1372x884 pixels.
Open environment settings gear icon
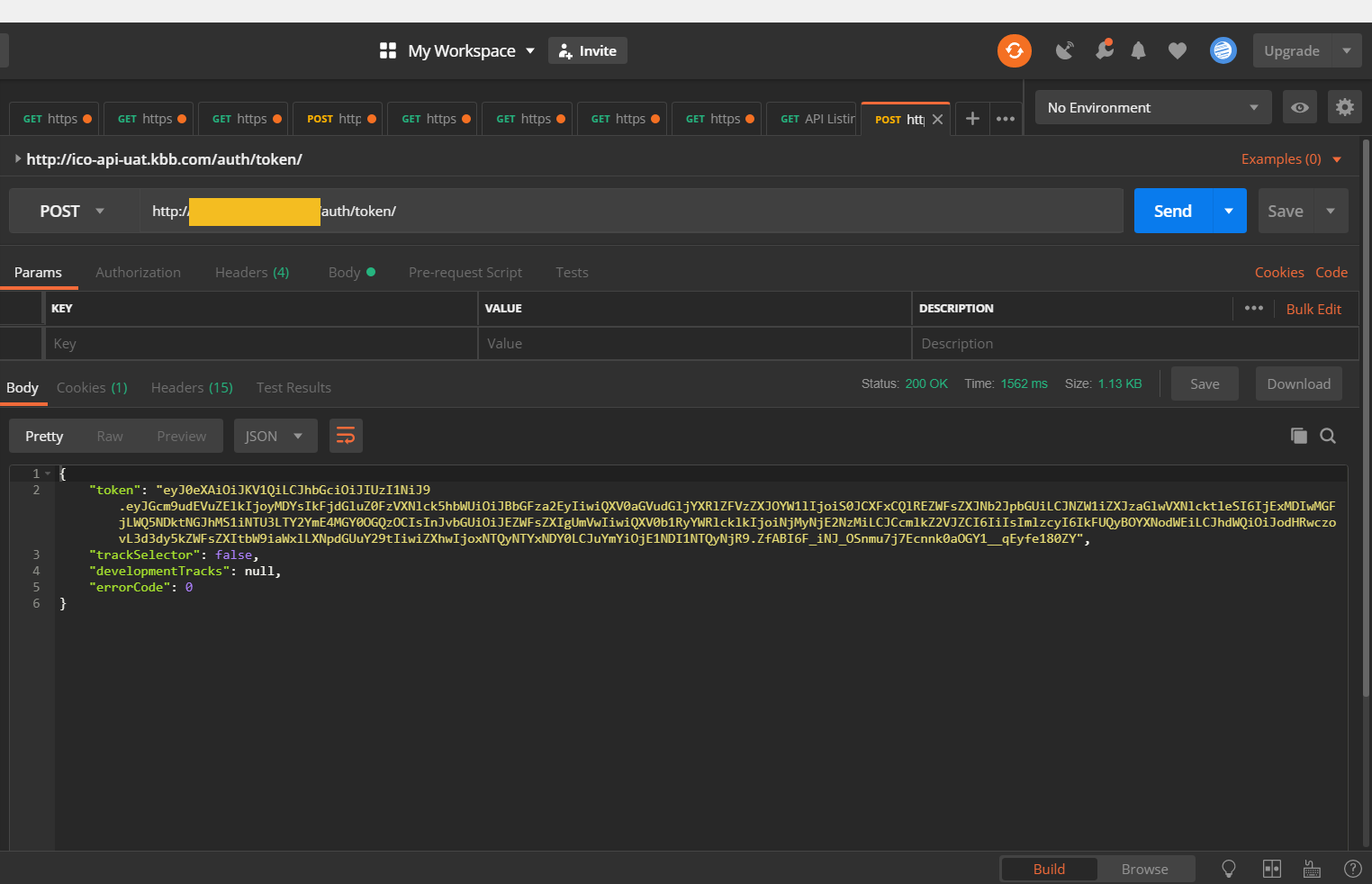[1344, 107]
